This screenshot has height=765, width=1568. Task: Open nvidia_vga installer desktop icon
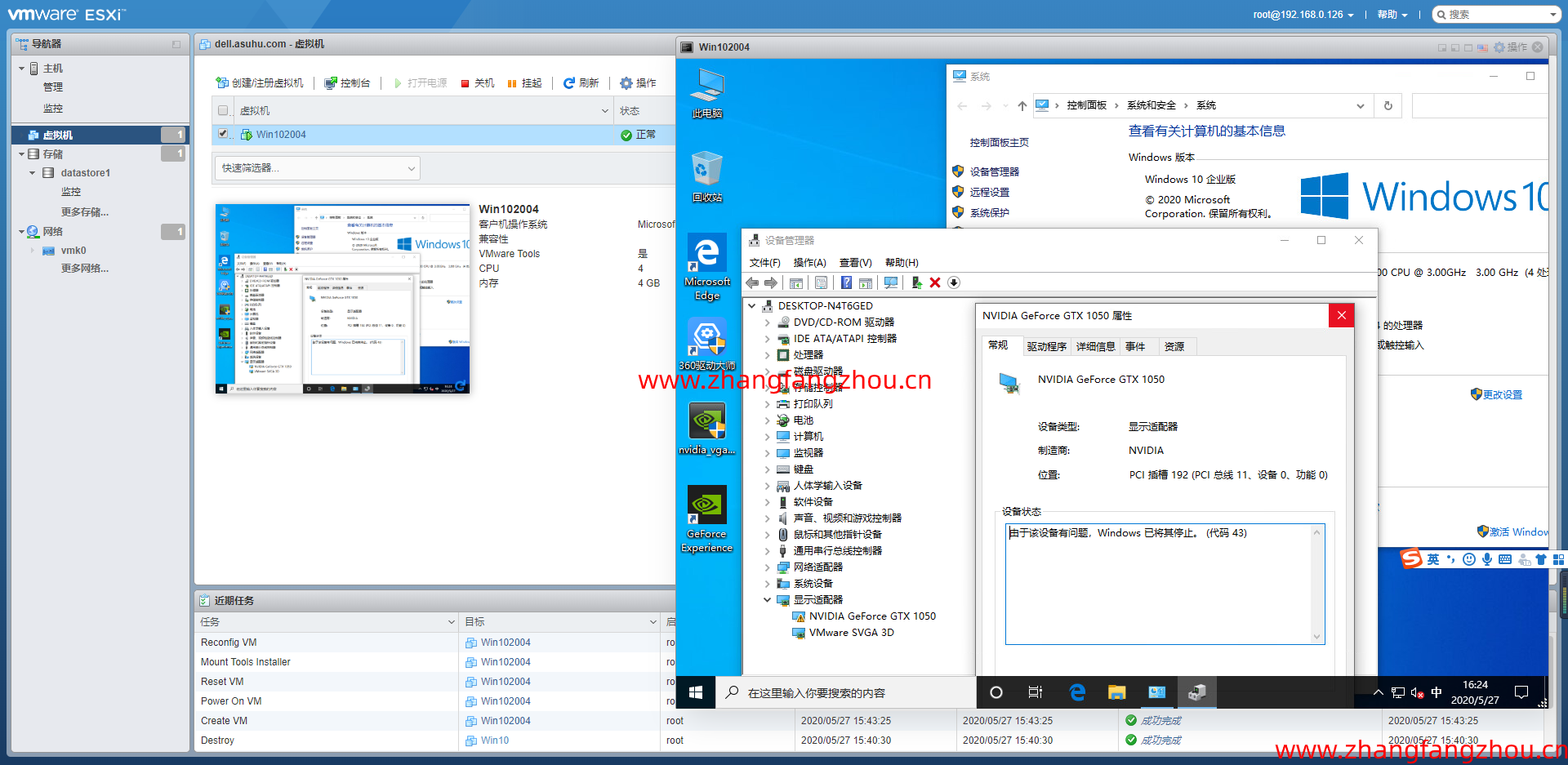pyautogui.click(x=707, y=429)
